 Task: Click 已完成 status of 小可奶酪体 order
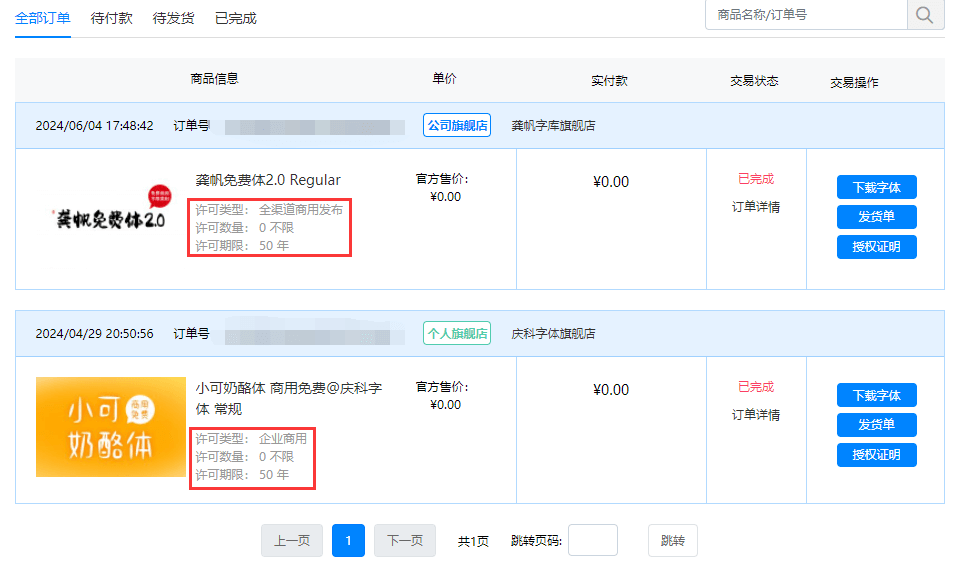coord(756,387)
